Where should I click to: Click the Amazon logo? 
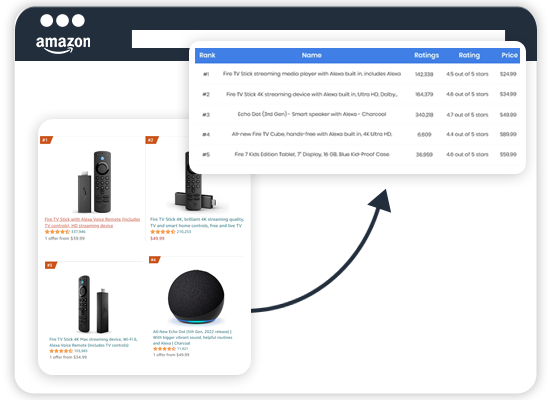63,45
